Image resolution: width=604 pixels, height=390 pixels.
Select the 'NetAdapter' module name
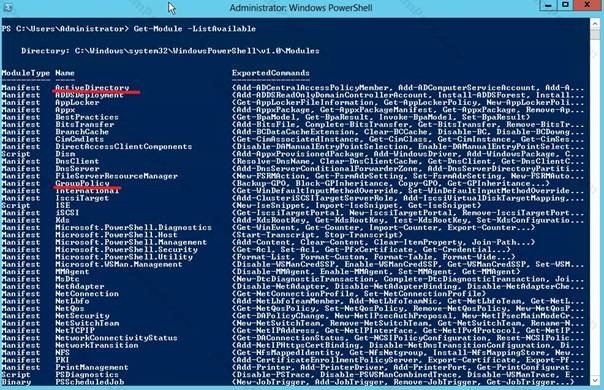coord(79,286)
